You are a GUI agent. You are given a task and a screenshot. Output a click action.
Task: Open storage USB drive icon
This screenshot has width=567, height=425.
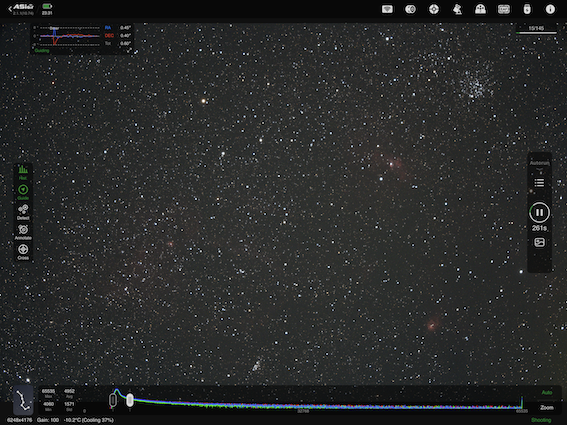527,9
